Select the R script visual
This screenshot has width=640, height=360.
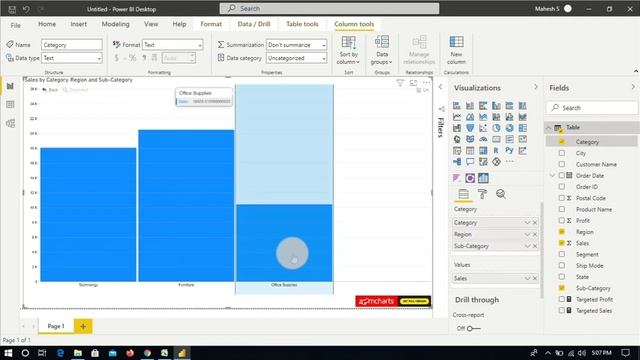pos(496,151)
